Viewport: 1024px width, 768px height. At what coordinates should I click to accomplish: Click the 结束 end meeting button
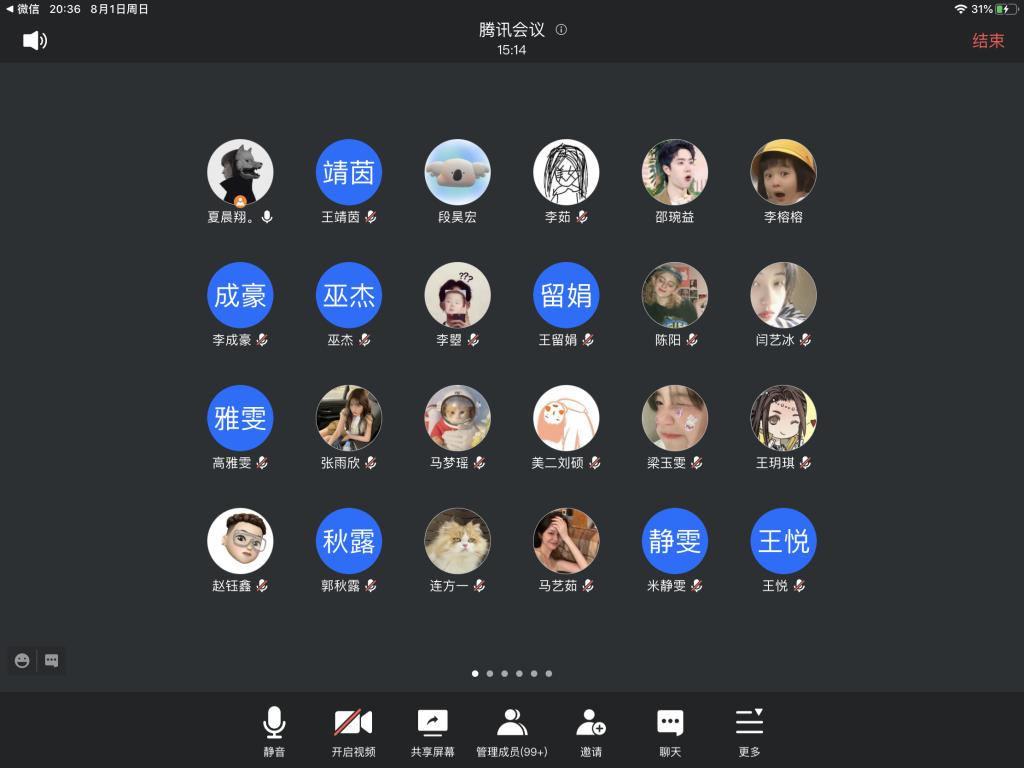click(x=988, y=41)
